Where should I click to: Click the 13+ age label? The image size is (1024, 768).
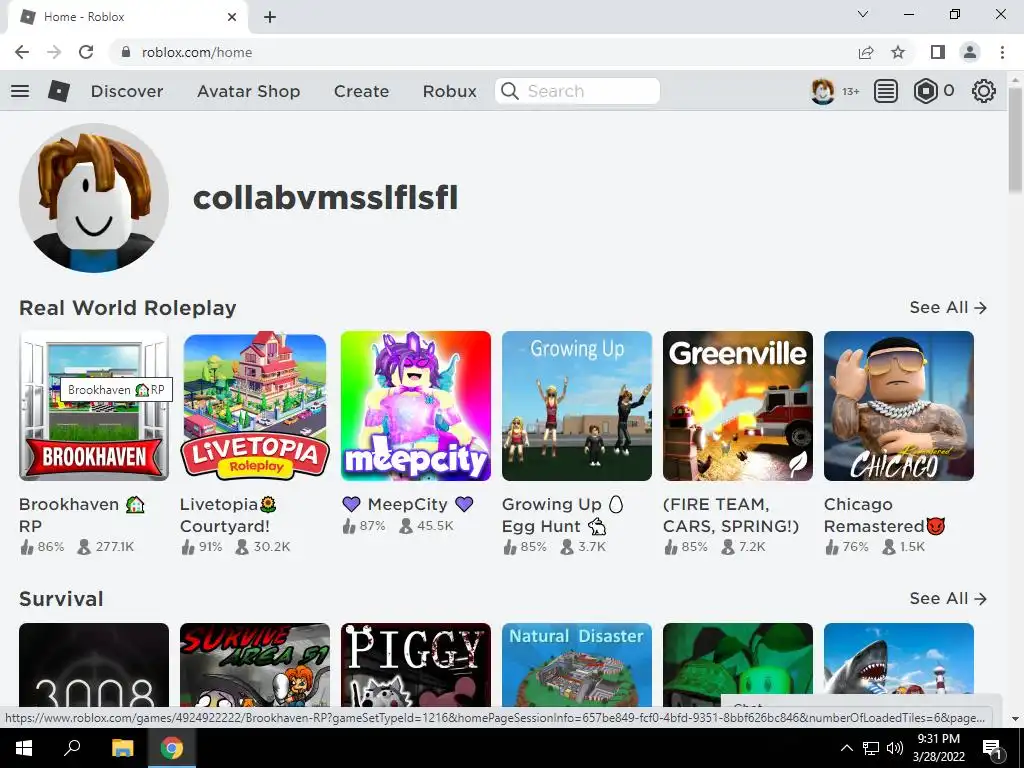pyautogui.click(x=850, y=91)
